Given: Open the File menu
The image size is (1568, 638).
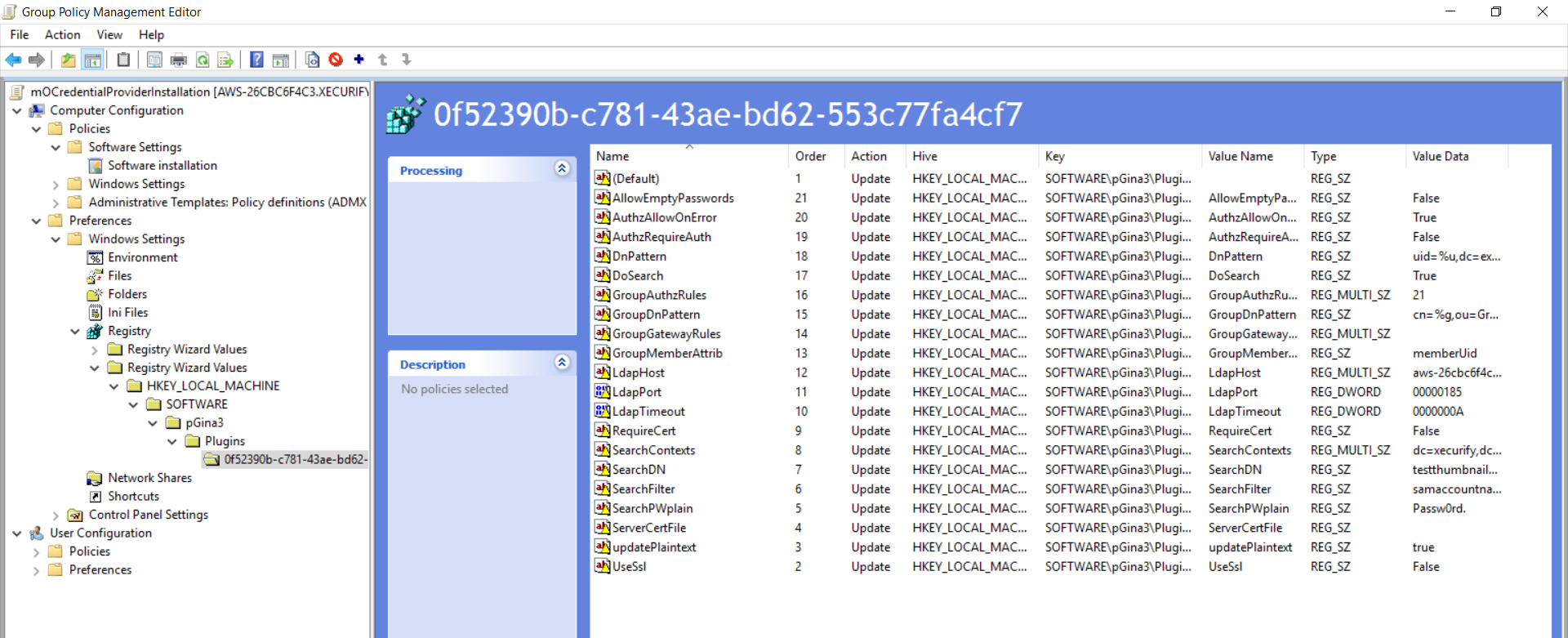Looking at the screenshot, I should 20,34.
